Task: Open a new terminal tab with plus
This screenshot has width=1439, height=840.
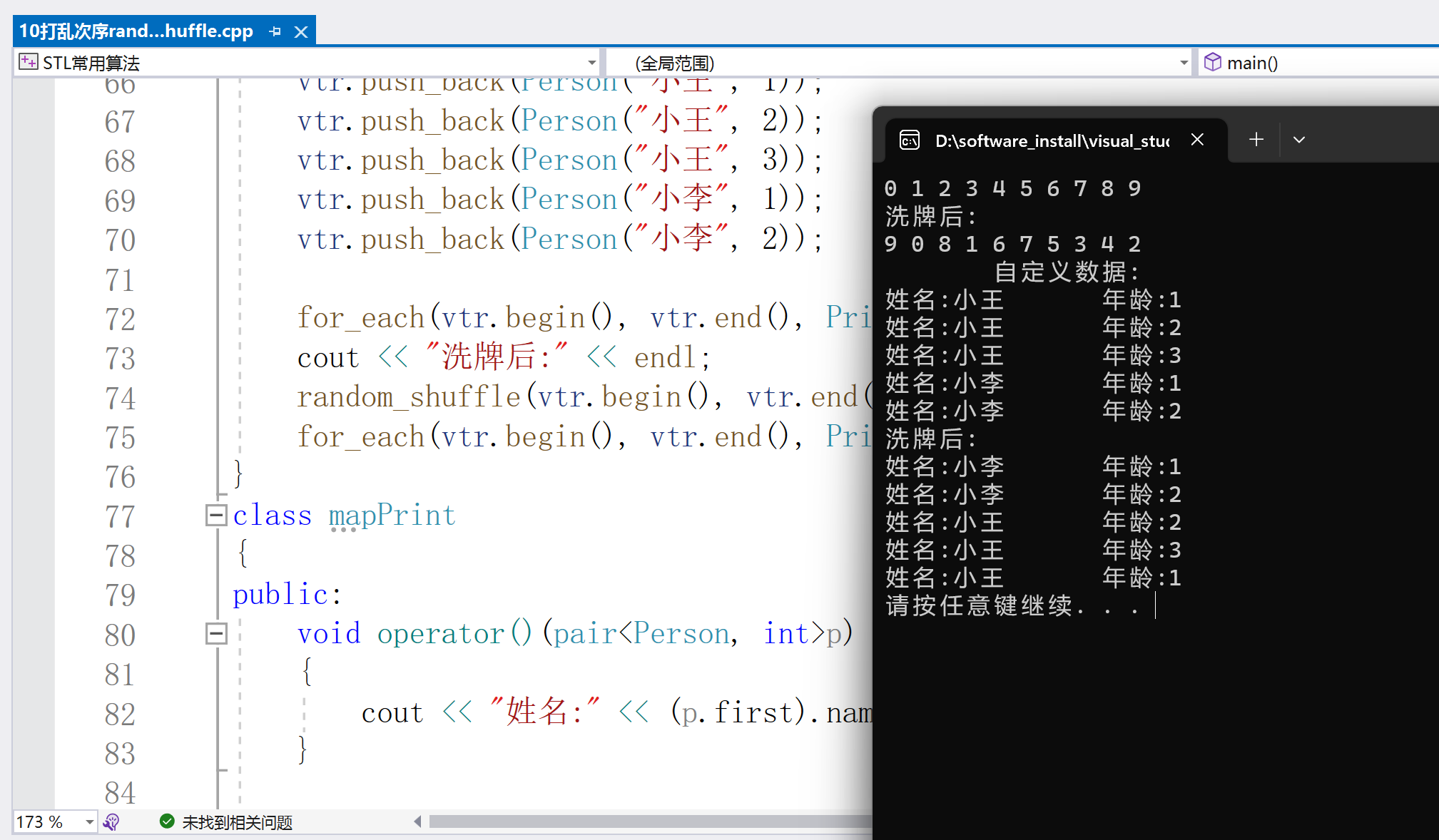Action: (x=1256, y=140)
